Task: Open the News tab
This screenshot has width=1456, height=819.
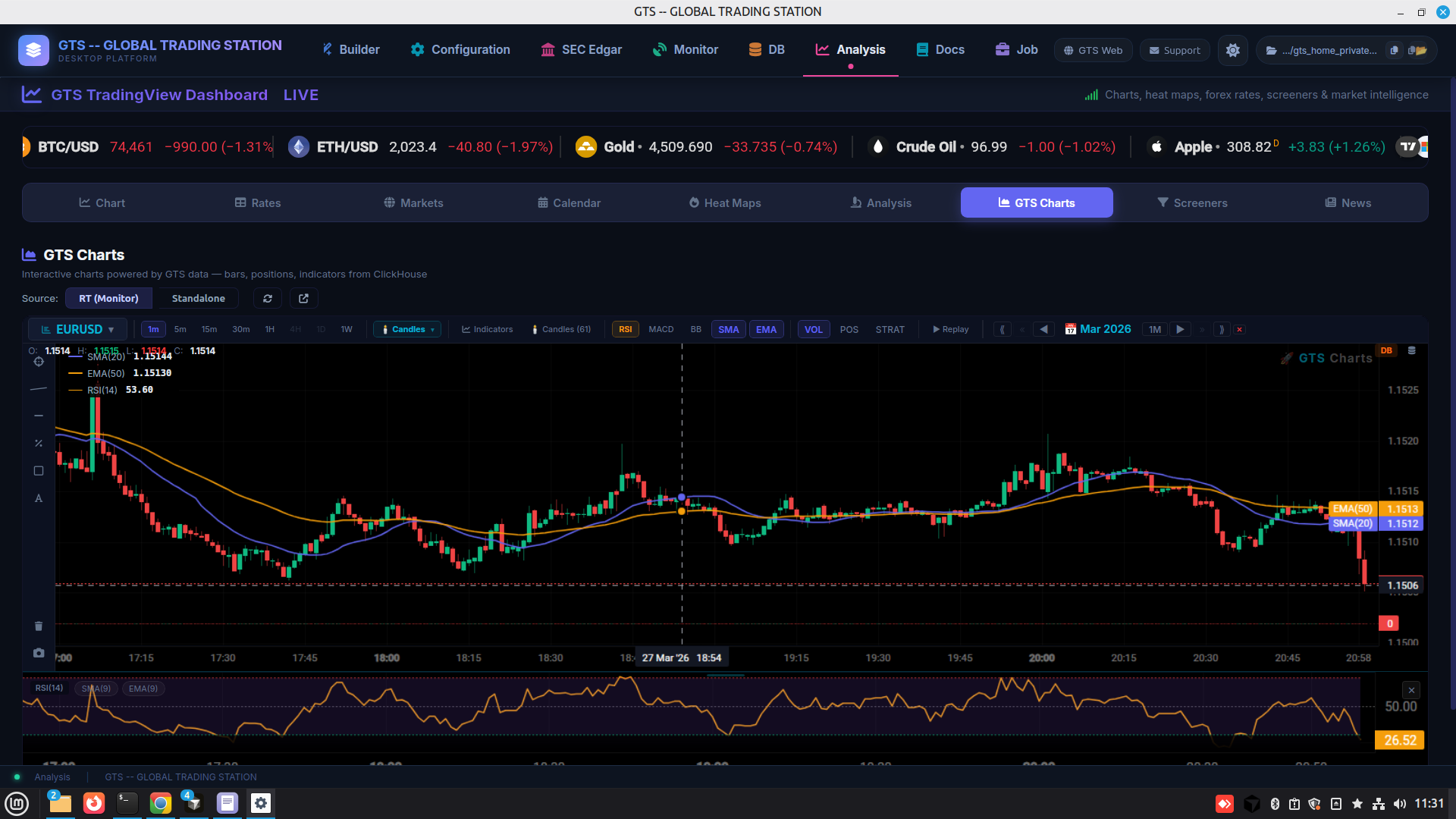Action: [x=1348, y=202]
